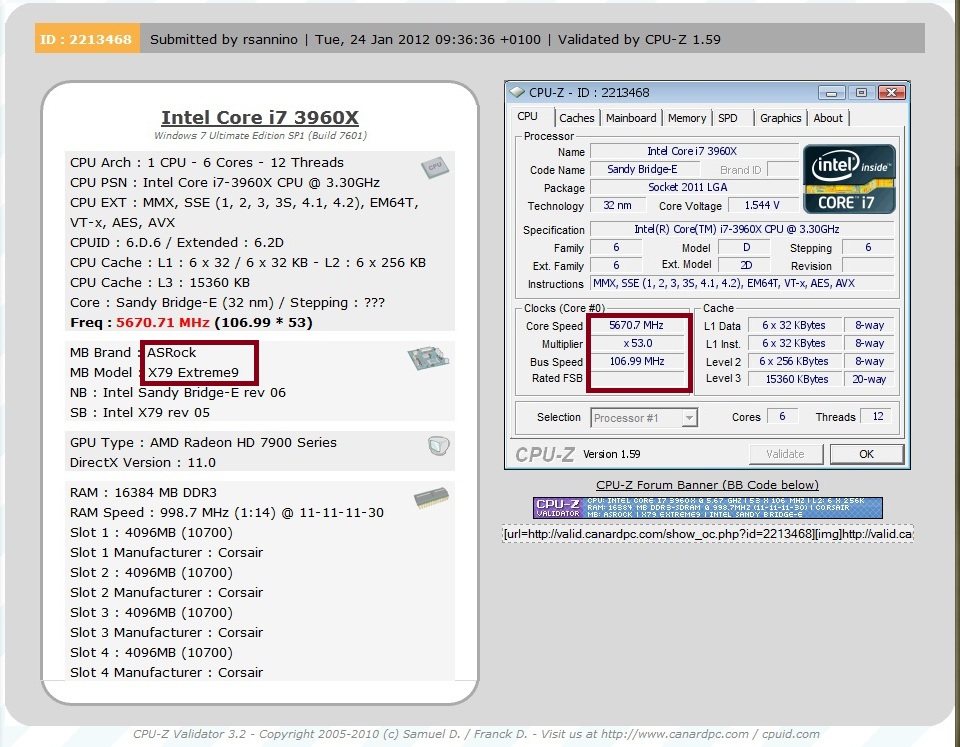Viewport: 960px width, 747px height.
Task: Click the ID : 2213468 orange badge
Action: coord(86,39)
